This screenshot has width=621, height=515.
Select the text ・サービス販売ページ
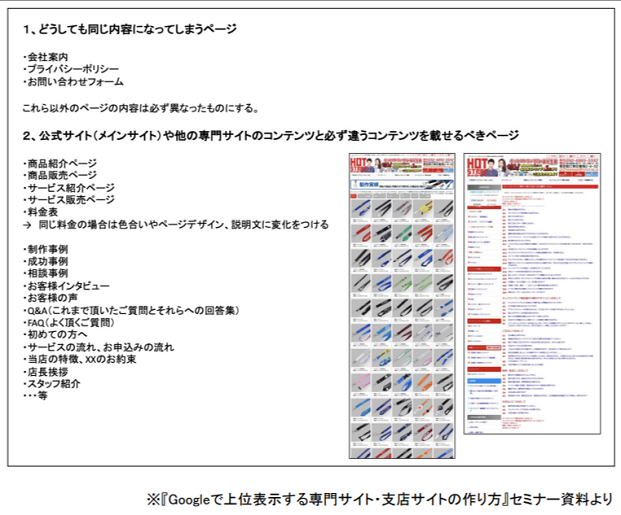pos(69,200)
